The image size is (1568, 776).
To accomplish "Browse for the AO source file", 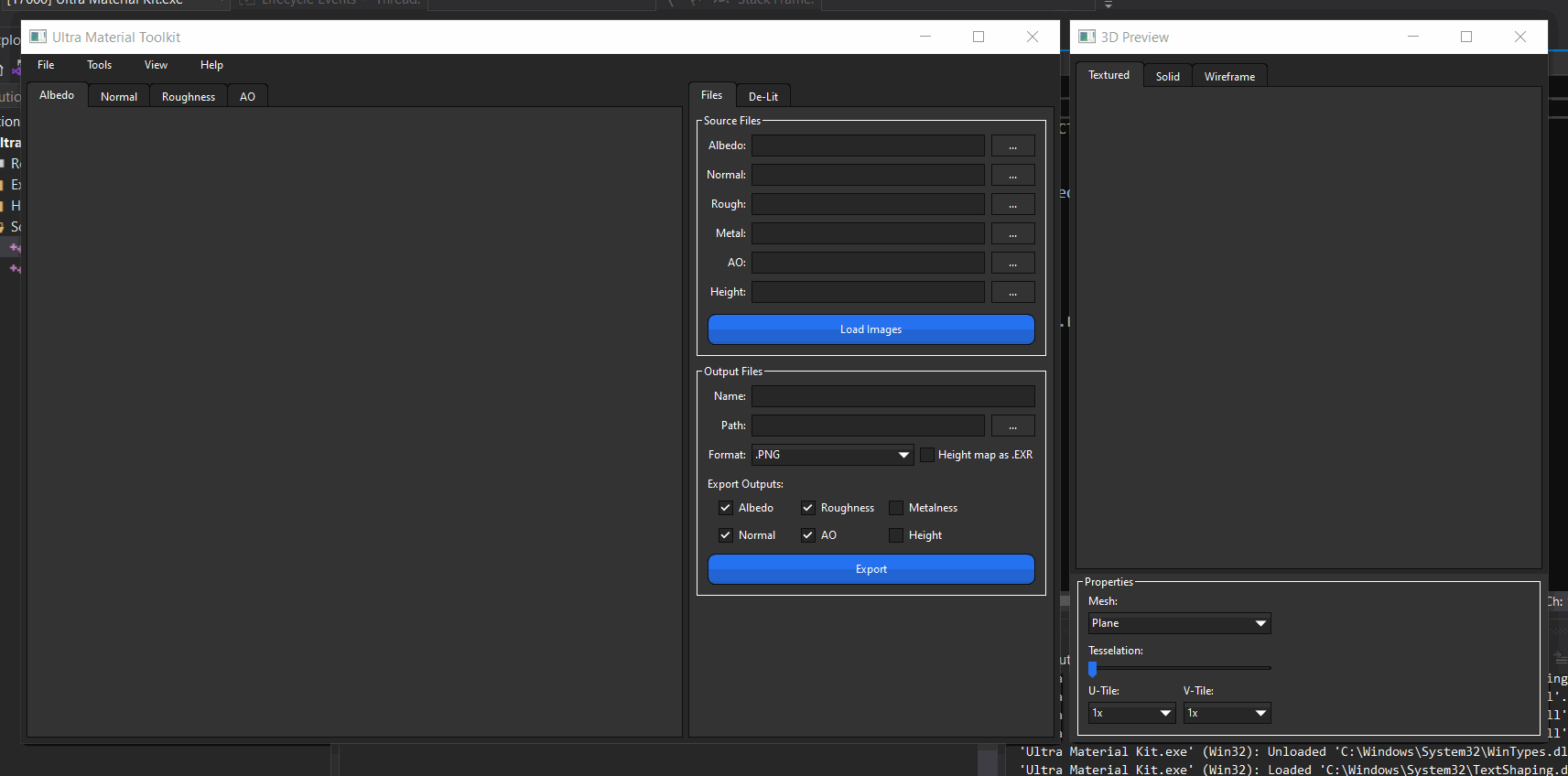I will (1012, 264).
